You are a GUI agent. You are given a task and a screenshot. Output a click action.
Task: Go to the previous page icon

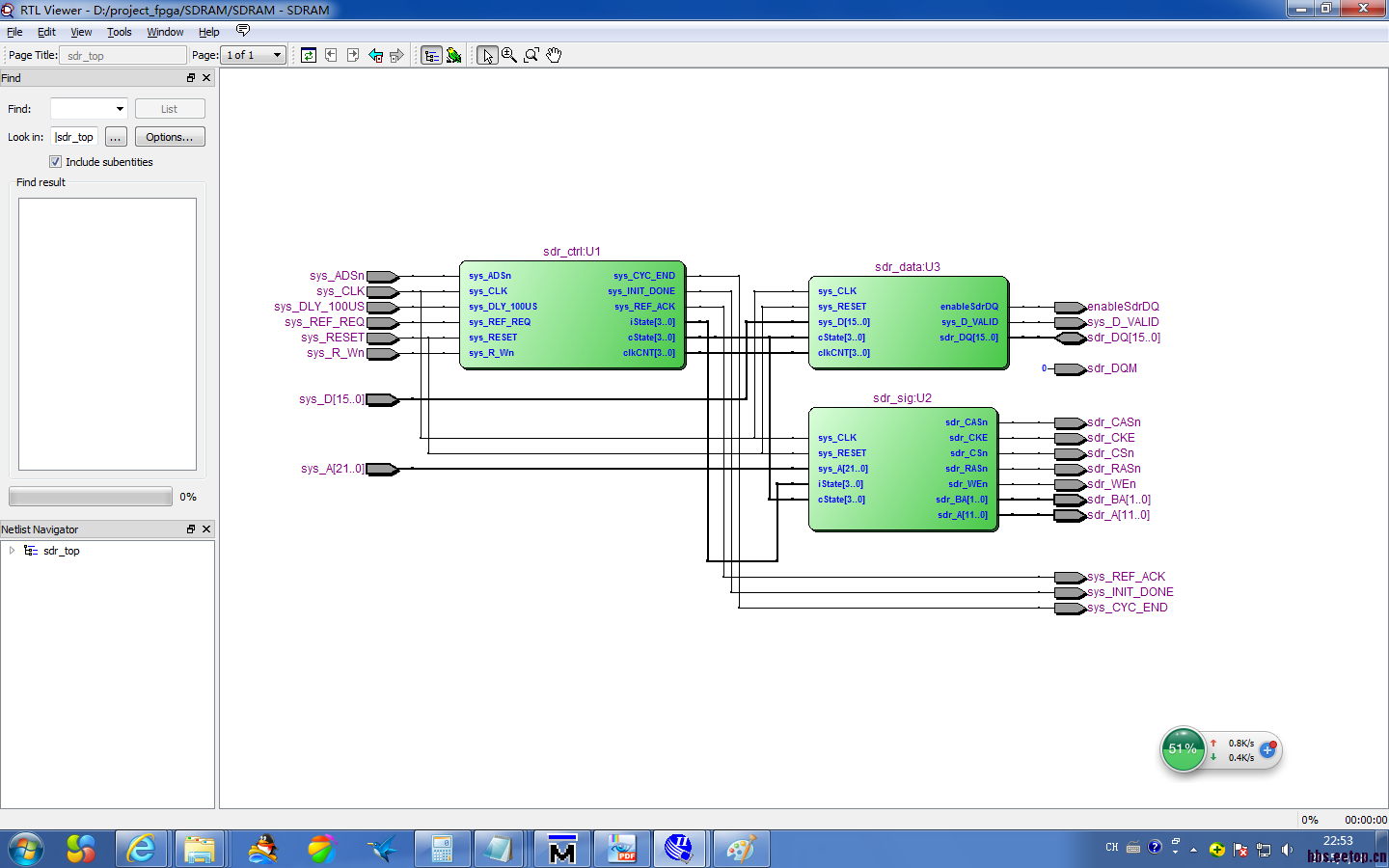[x=331, y=55]
